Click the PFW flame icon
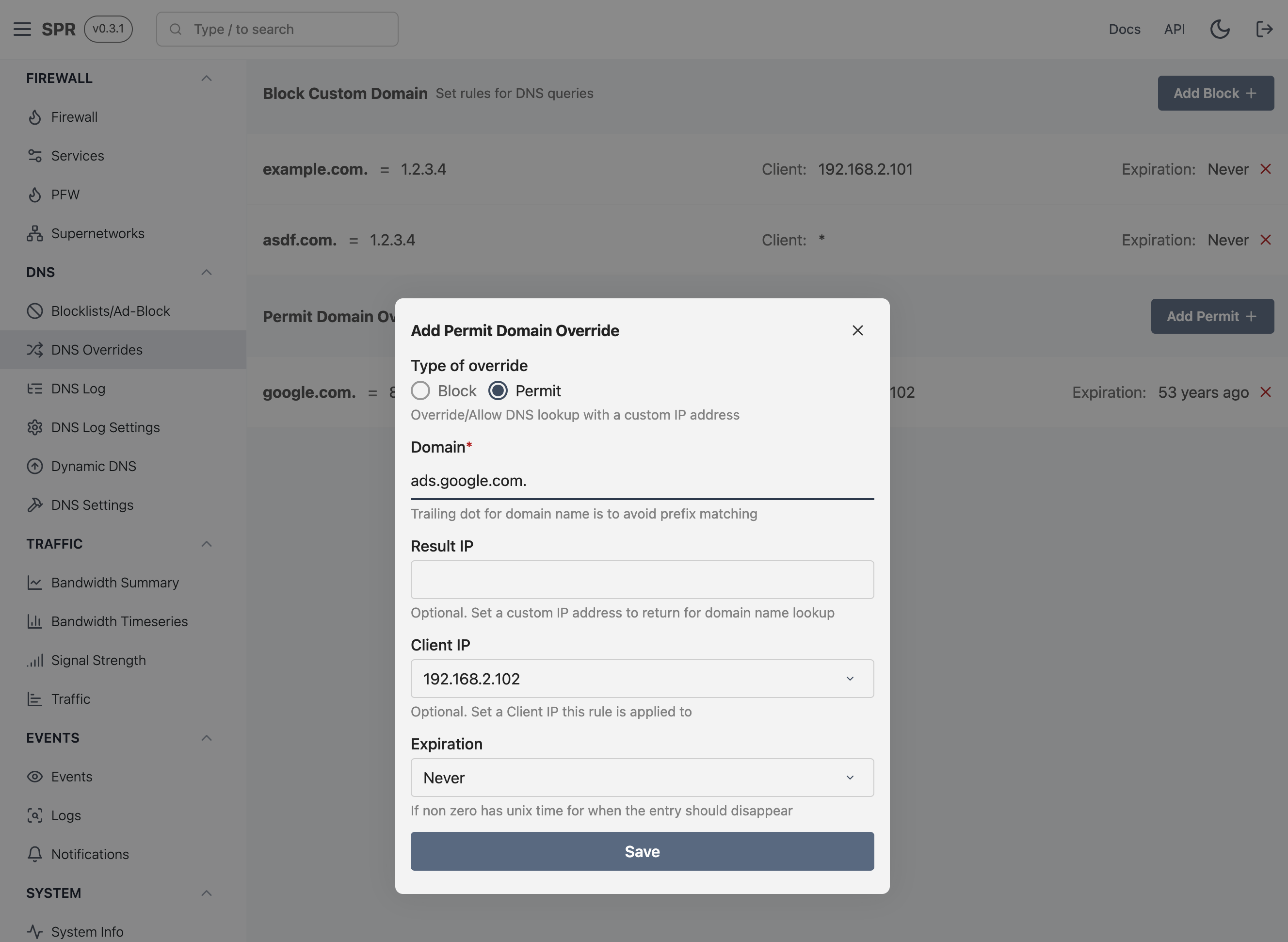 click(x=35, y=195)
